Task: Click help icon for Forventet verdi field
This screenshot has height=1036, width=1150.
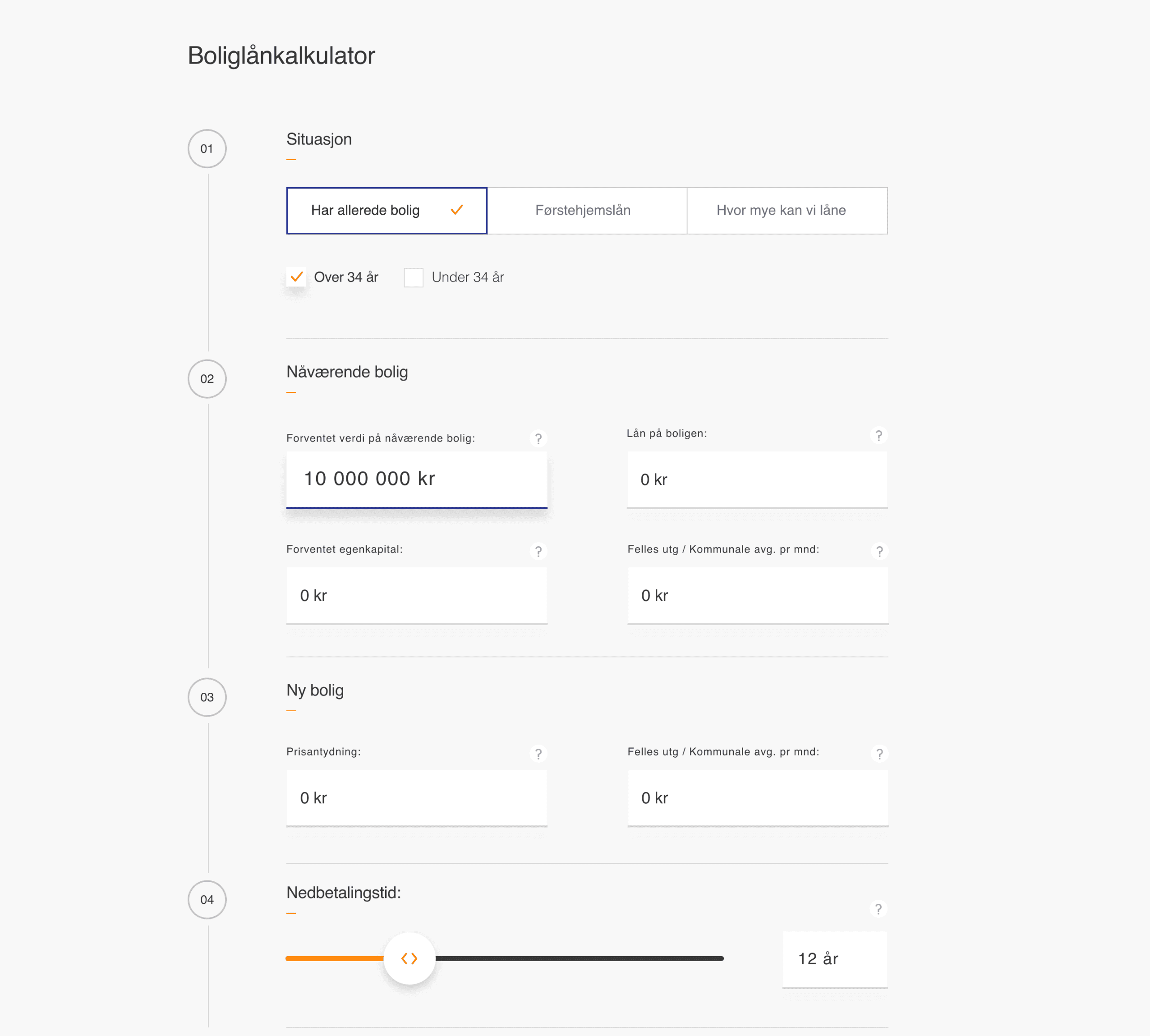Action: tap(538, 438)
